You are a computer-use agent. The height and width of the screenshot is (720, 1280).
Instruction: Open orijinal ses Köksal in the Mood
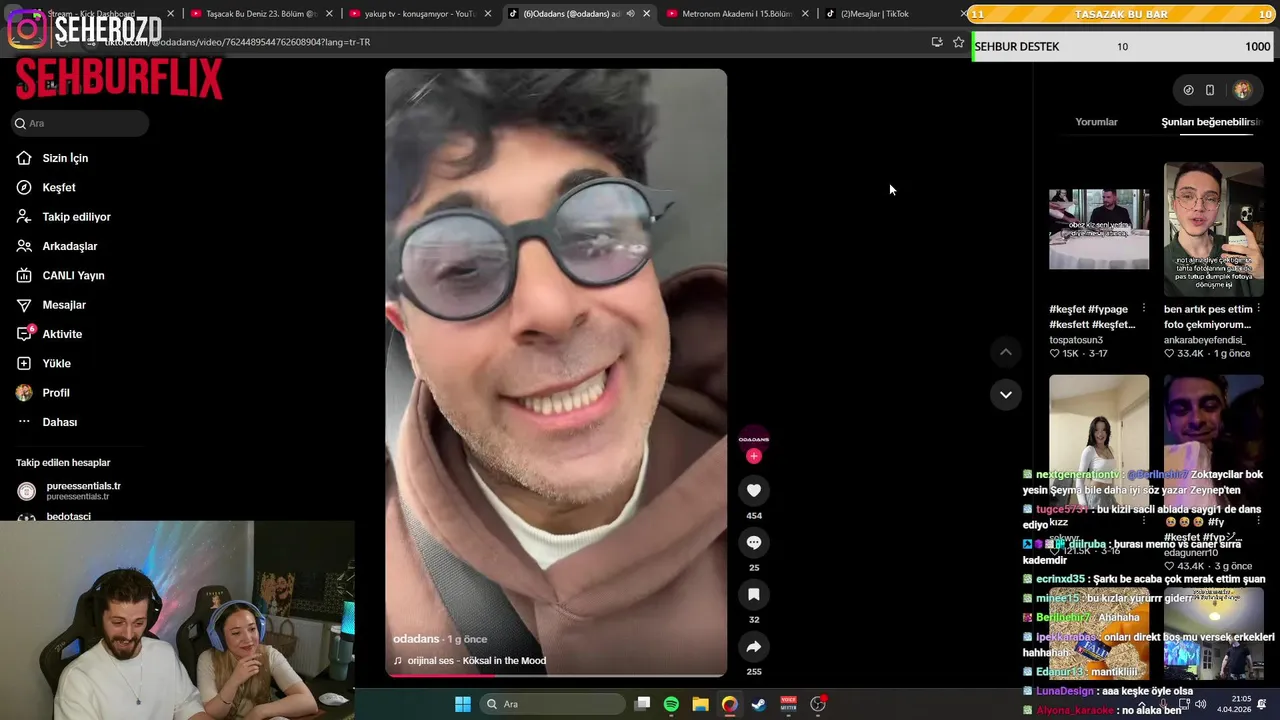(470, 661)
